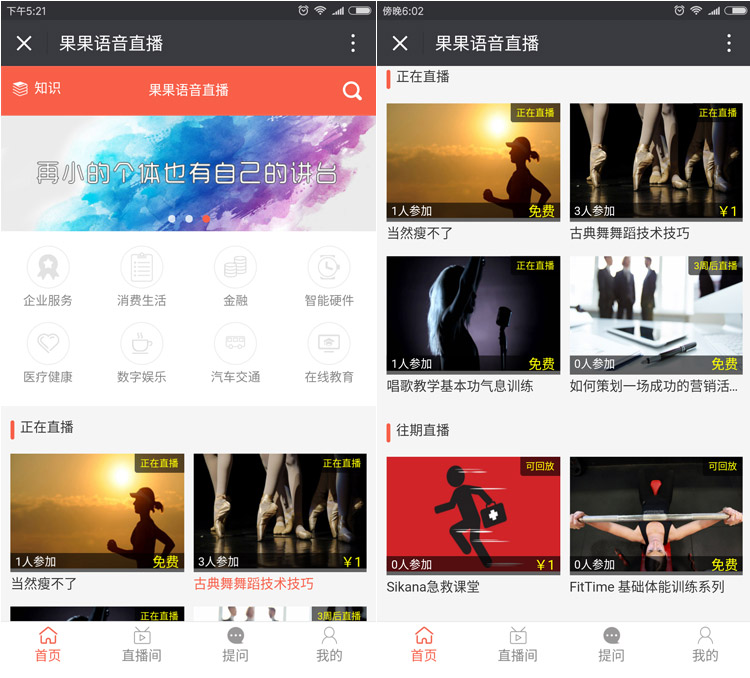Click the 知识 stacked-layers icon
Viewport: 750px width, 678px height.
[x=20, y=89]
